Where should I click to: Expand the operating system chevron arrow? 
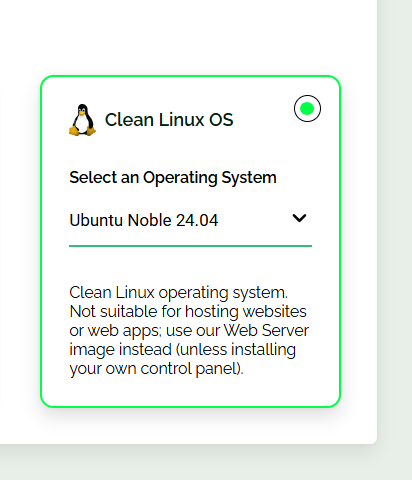click(x=299, y=218)
